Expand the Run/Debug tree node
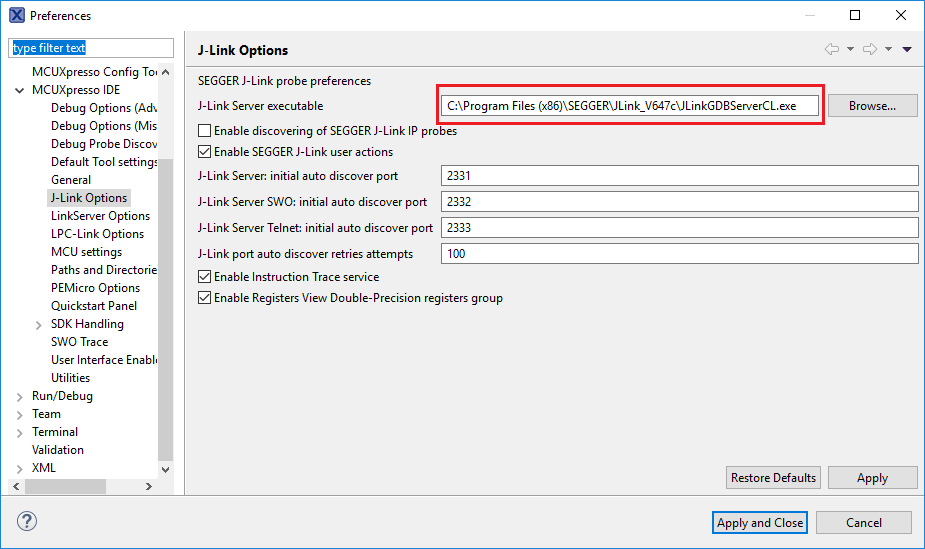The width and height of the screenshot is (925, 549). click(x=20, y=396)
